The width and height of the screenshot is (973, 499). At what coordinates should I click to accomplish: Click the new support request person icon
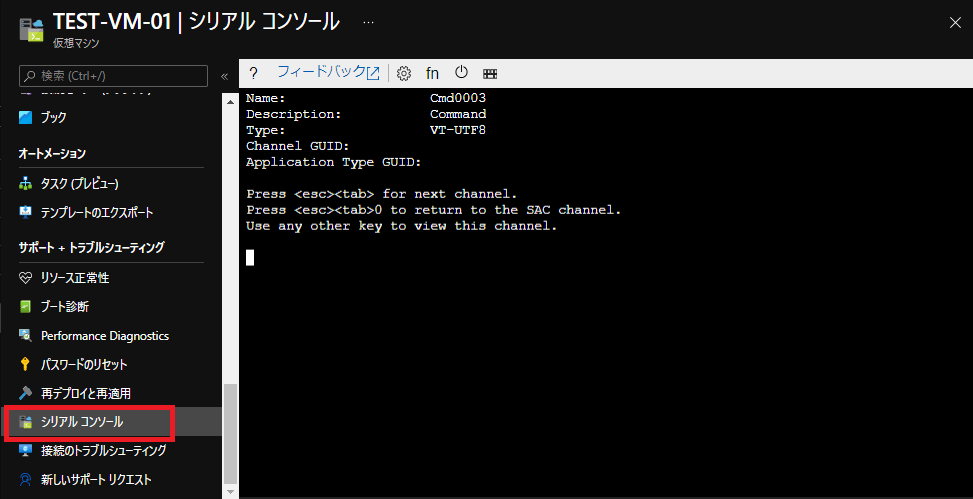point(25,480)
